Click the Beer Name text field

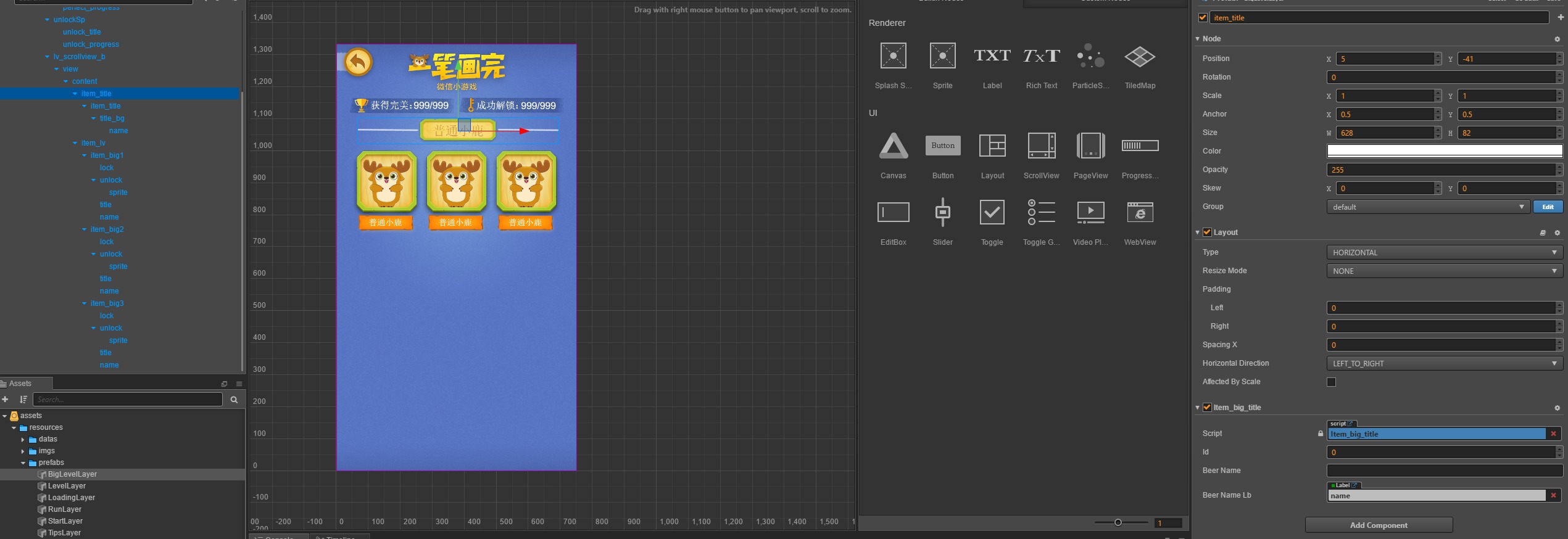click(x=1445, y=471)
